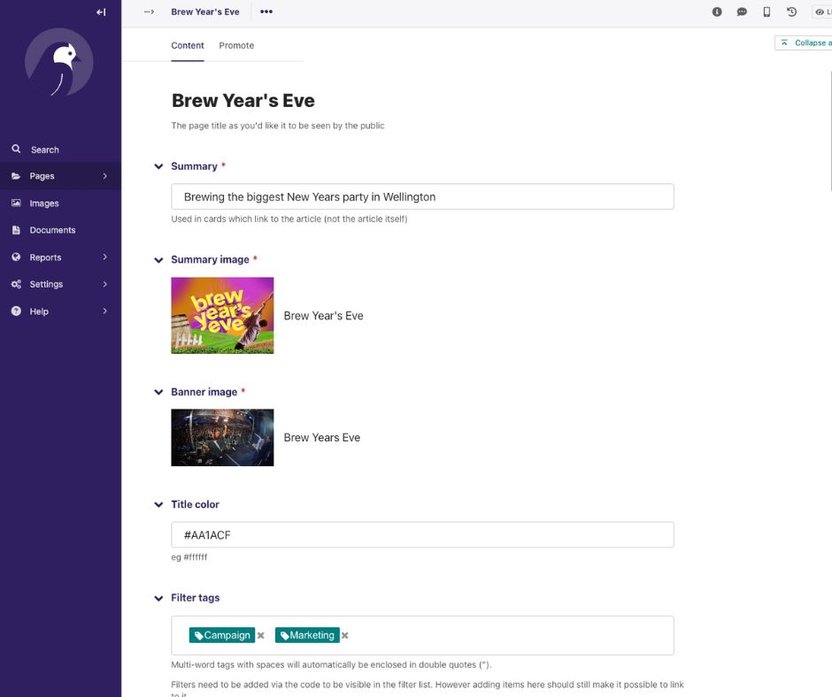
Task: Expand the breadcrumb arrow in header
Action: pos(149,12)
